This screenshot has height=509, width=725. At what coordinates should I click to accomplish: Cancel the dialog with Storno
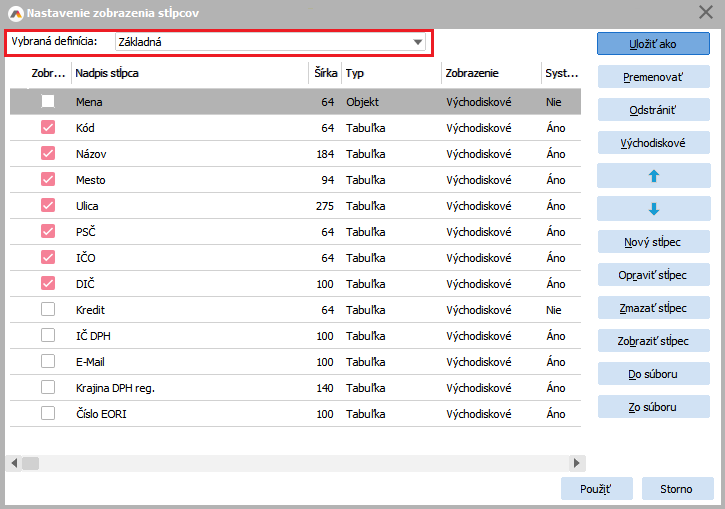click(x=675, y=488)
